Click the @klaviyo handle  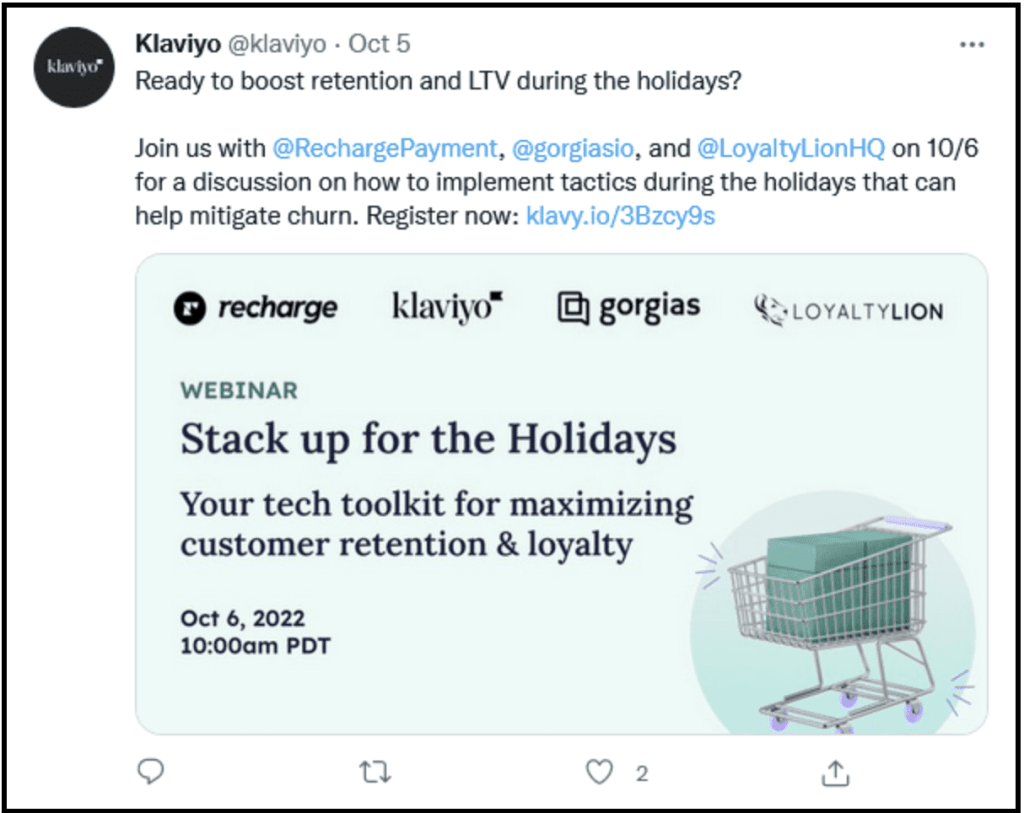pos(278,45)
